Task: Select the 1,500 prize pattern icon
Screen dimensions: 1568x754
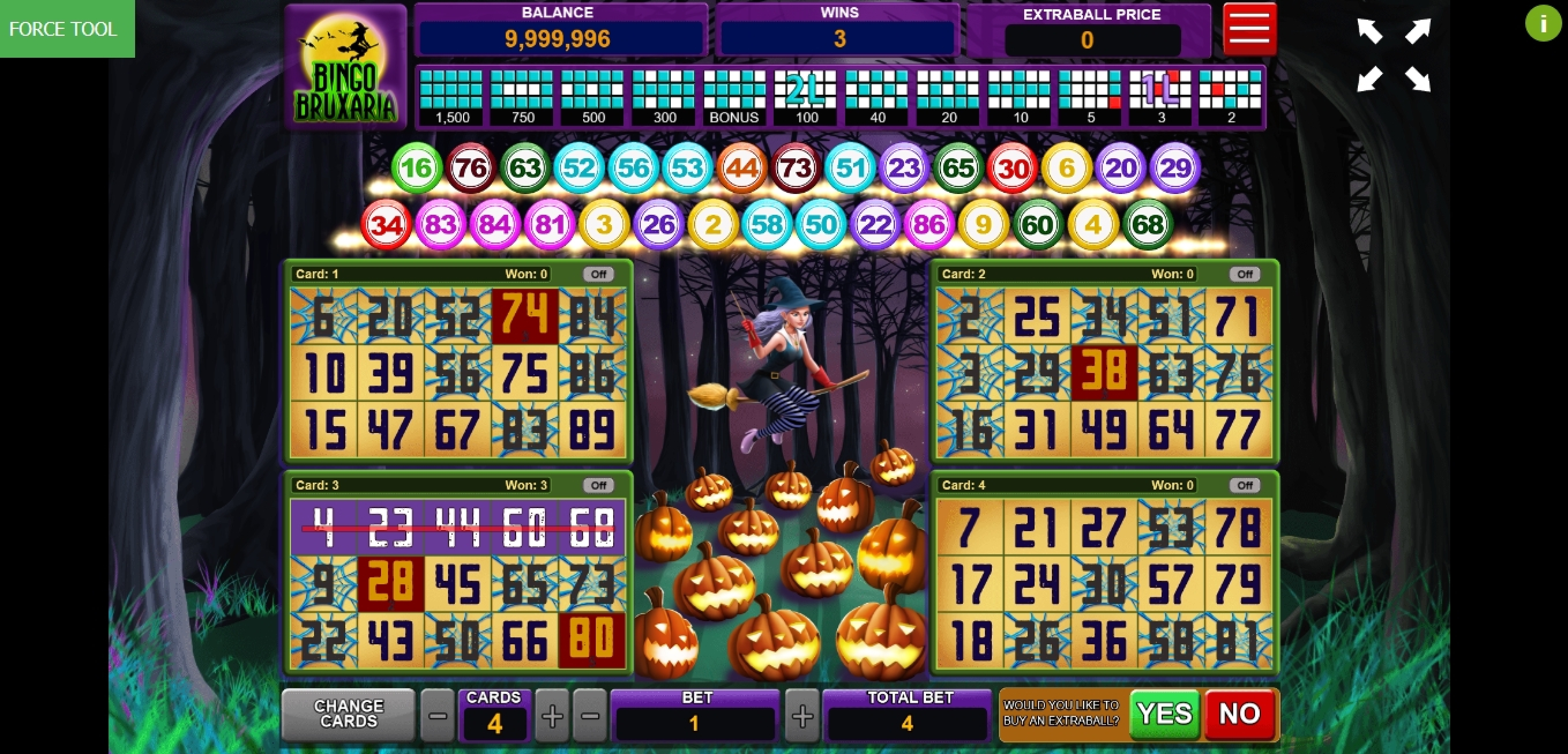Action: click(x=451, y=98)
